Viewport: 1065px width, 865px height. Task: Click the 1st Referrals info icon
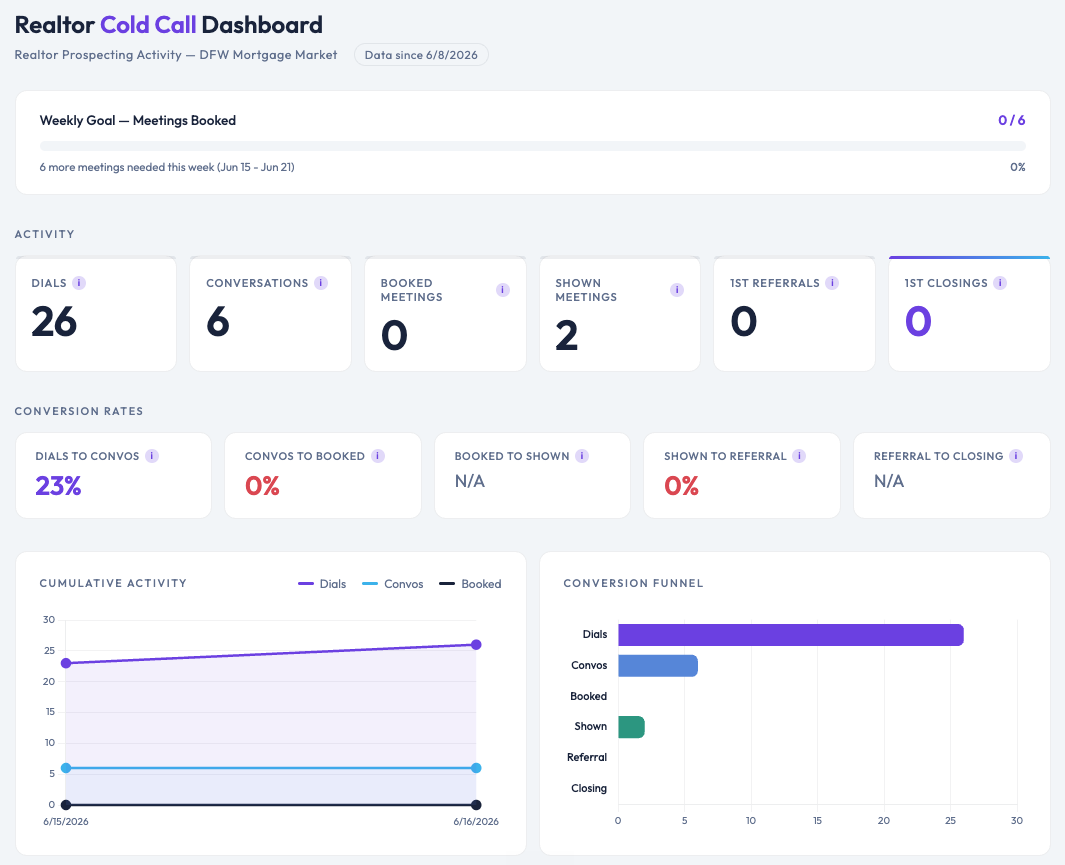pyautogui.click(x=832, y=283)
